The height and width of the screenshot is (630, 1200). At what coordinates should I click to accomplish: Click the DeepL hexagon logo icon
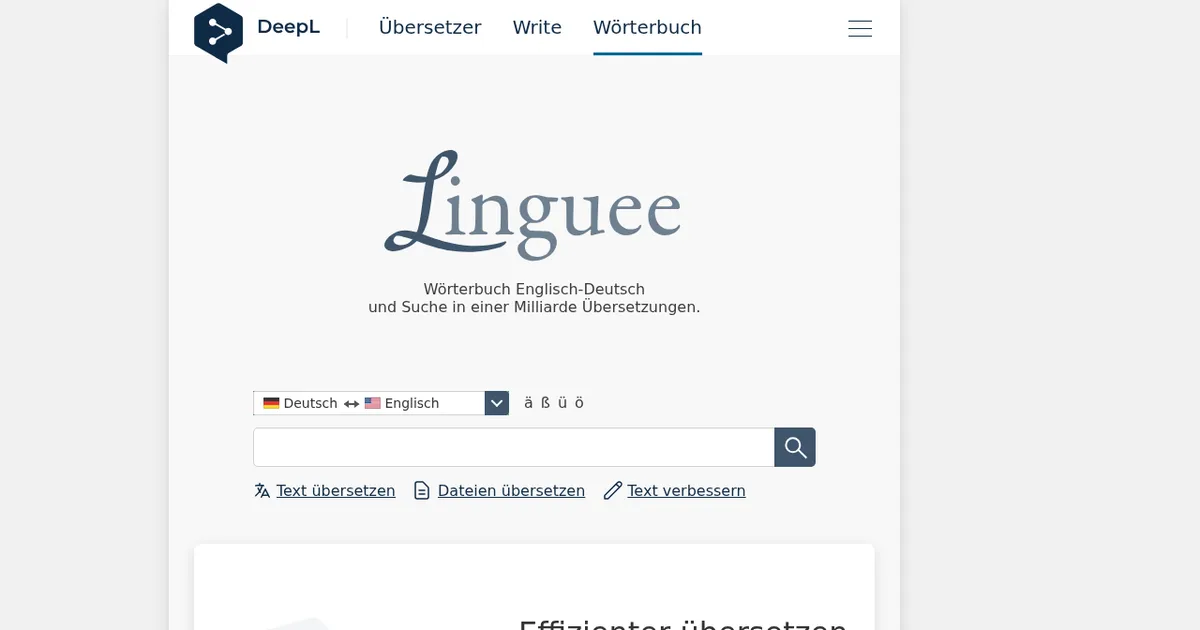pyautogui.click(x=218, y=32)
